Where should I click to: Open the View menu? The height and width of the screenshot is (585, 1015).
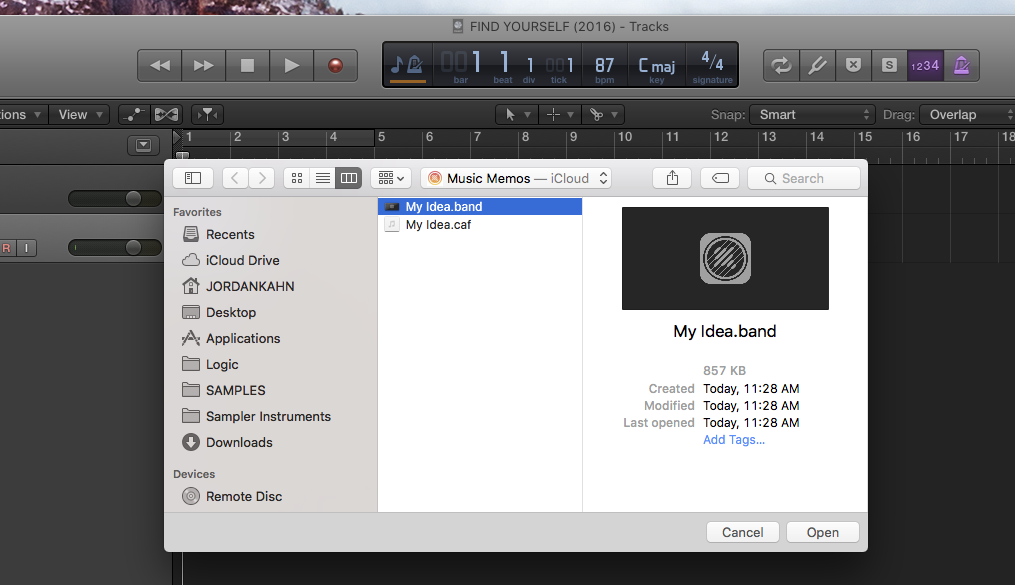click(79, 115)
